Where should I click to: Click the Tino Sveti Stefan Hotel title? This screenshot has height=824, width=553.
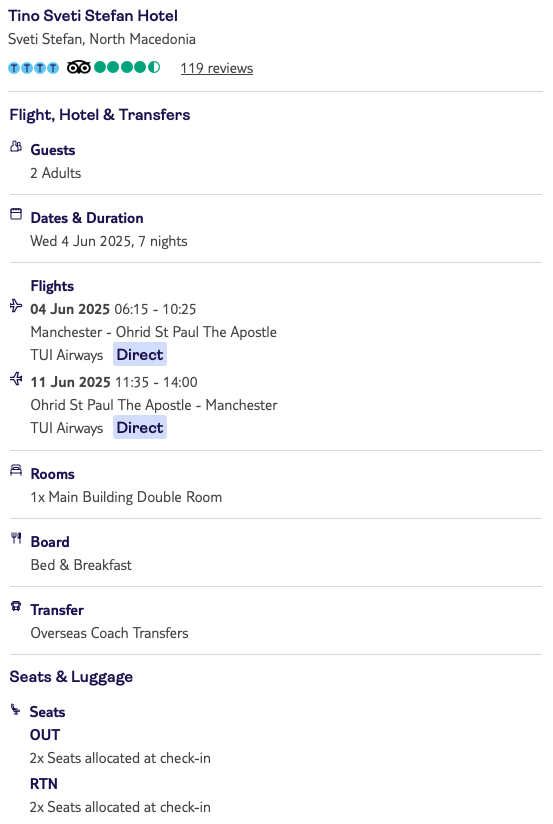point(93,16)
